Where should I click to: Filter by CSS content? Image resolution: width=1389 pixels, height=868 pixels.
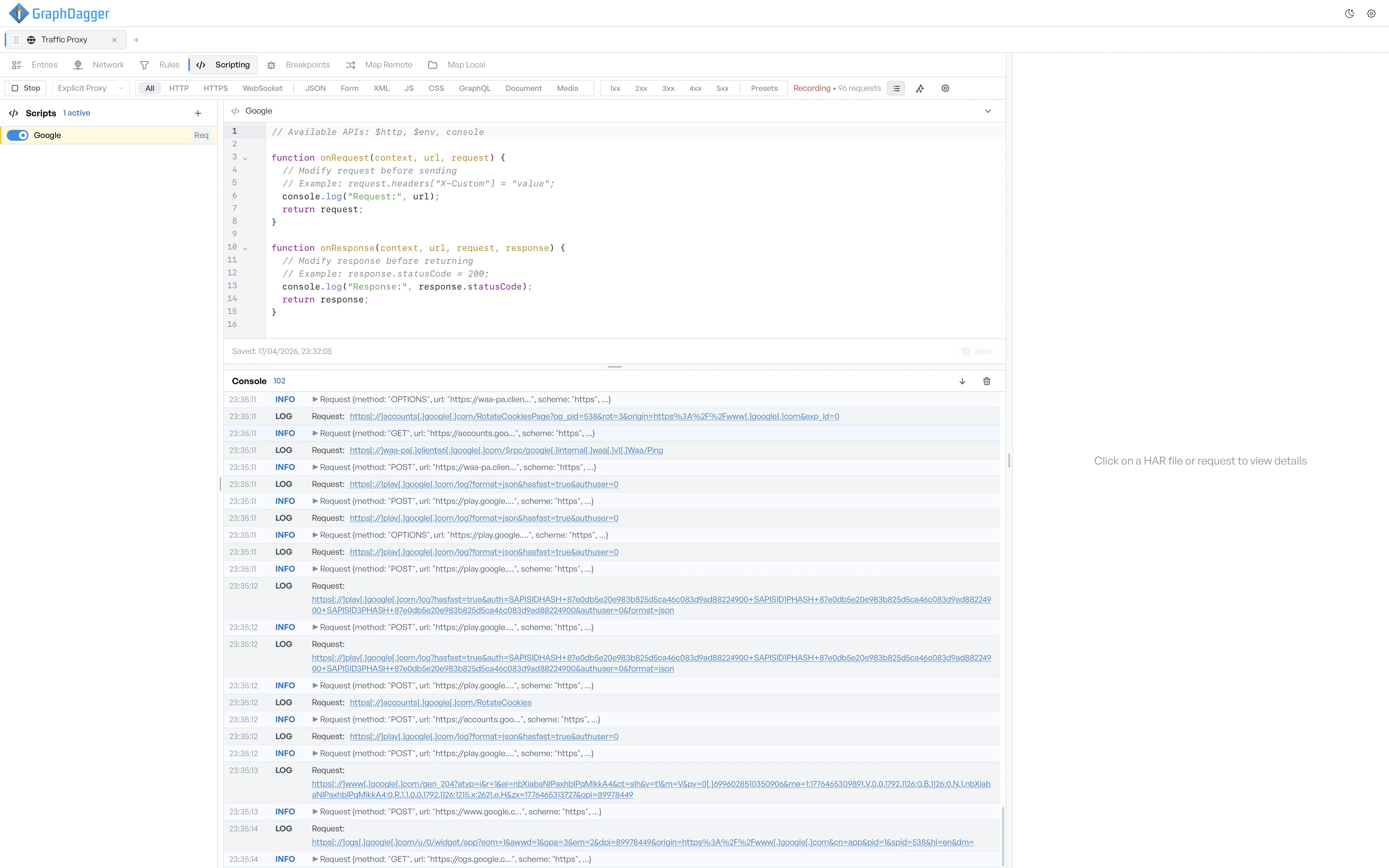(x=436, y=88)
